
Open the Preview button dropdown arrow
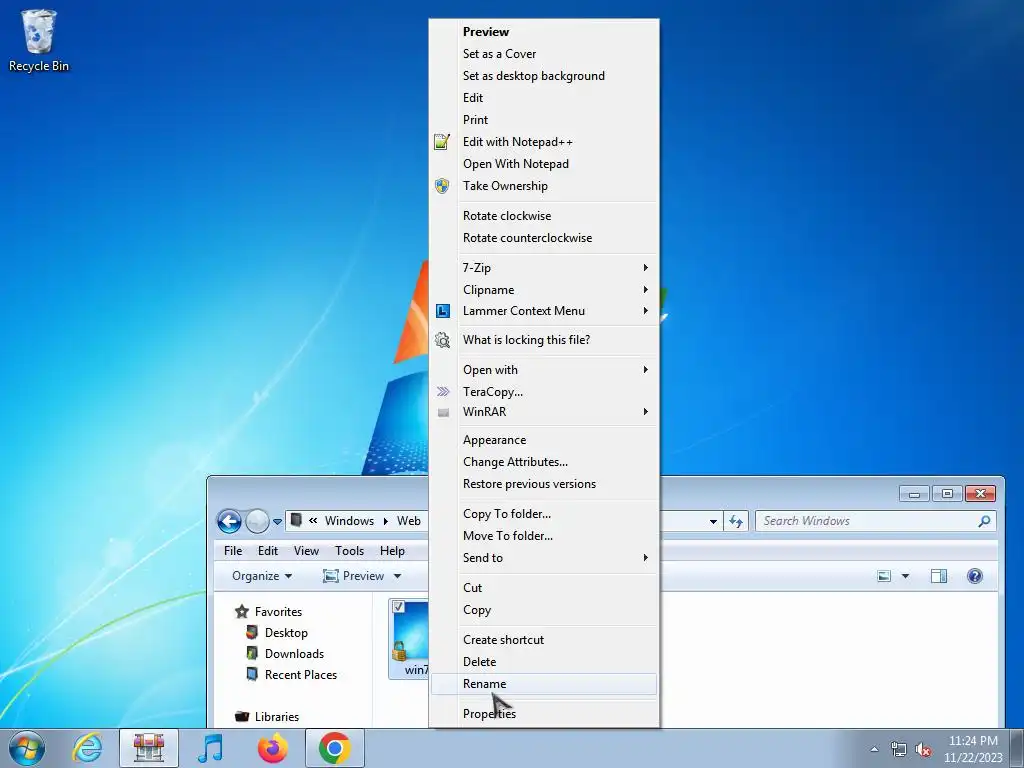(x=397, y=576)
